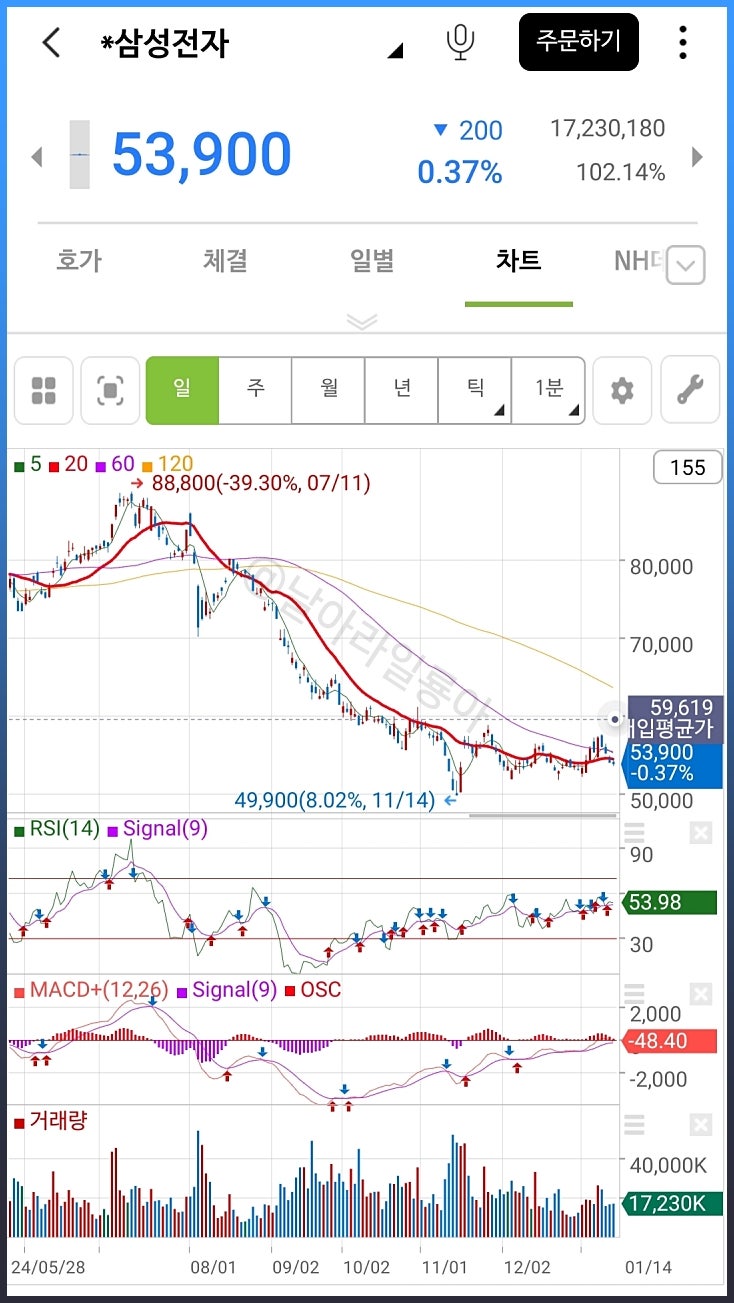Tap the 60-day moving average legend
Screen dimensions: 734x1303
click(114, 464)
